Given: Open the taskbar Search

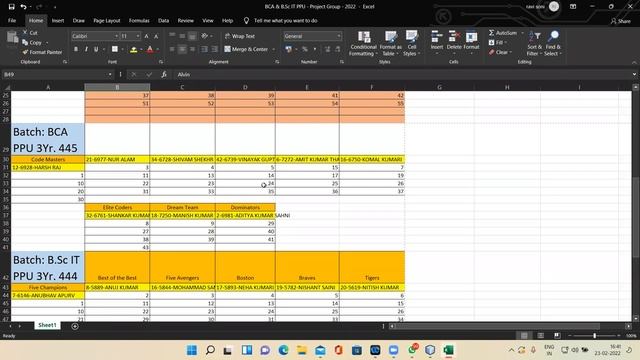Looking at the screenshot, I should tap(210, 350).
